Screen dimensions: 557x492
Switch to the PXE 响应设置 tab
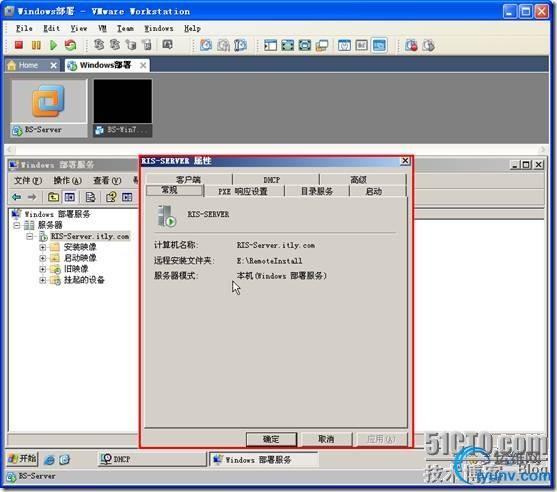(x=243, y=191)
